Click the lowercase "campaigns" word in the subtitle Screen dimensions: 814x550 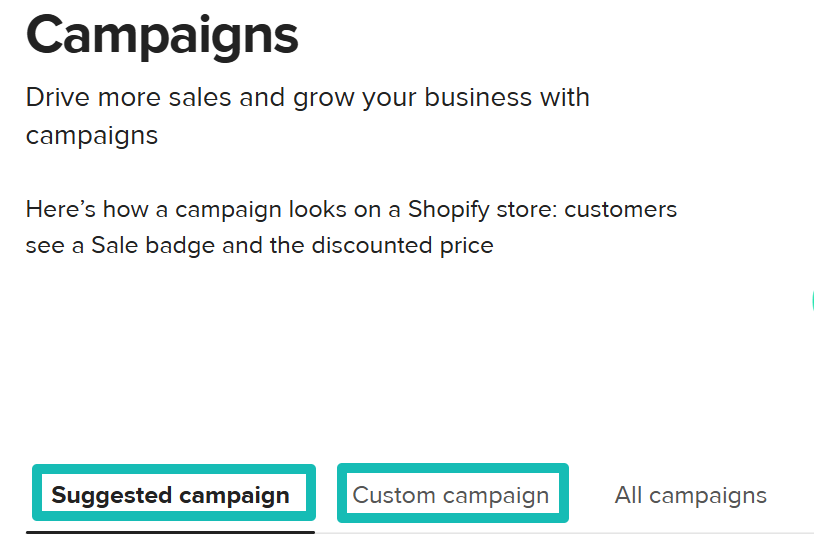(92, 135)
